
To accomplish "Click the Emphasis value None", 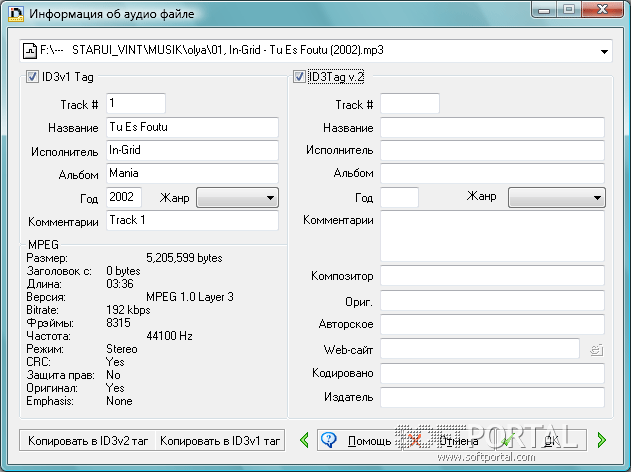I will [x=119, y=401].
